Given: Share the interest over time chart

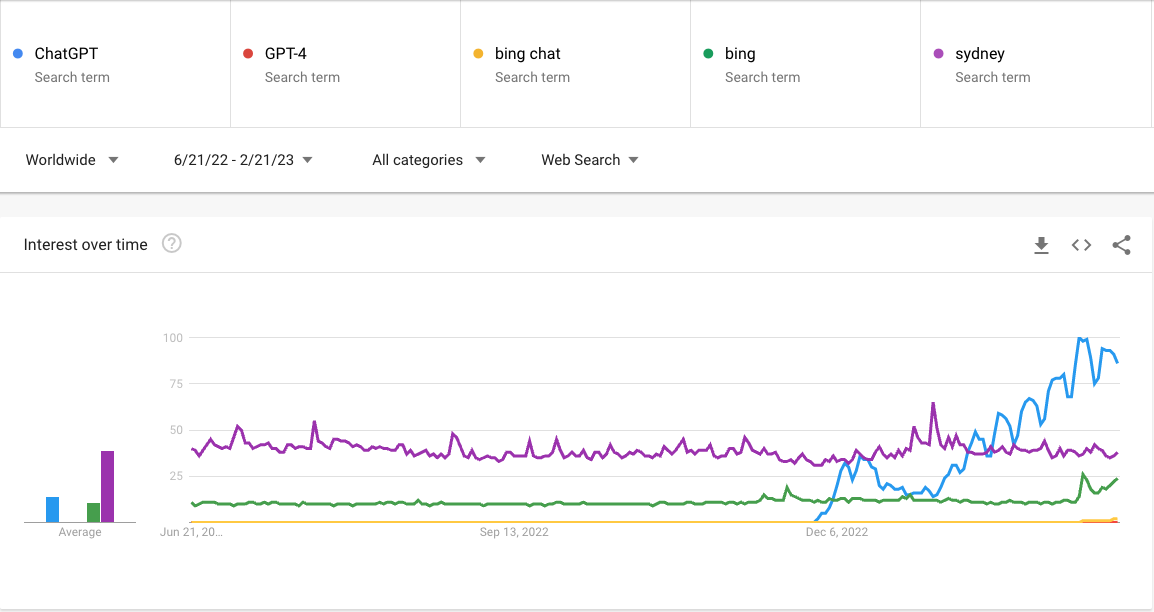Looking at the screenshot, I should (1121, 245).
